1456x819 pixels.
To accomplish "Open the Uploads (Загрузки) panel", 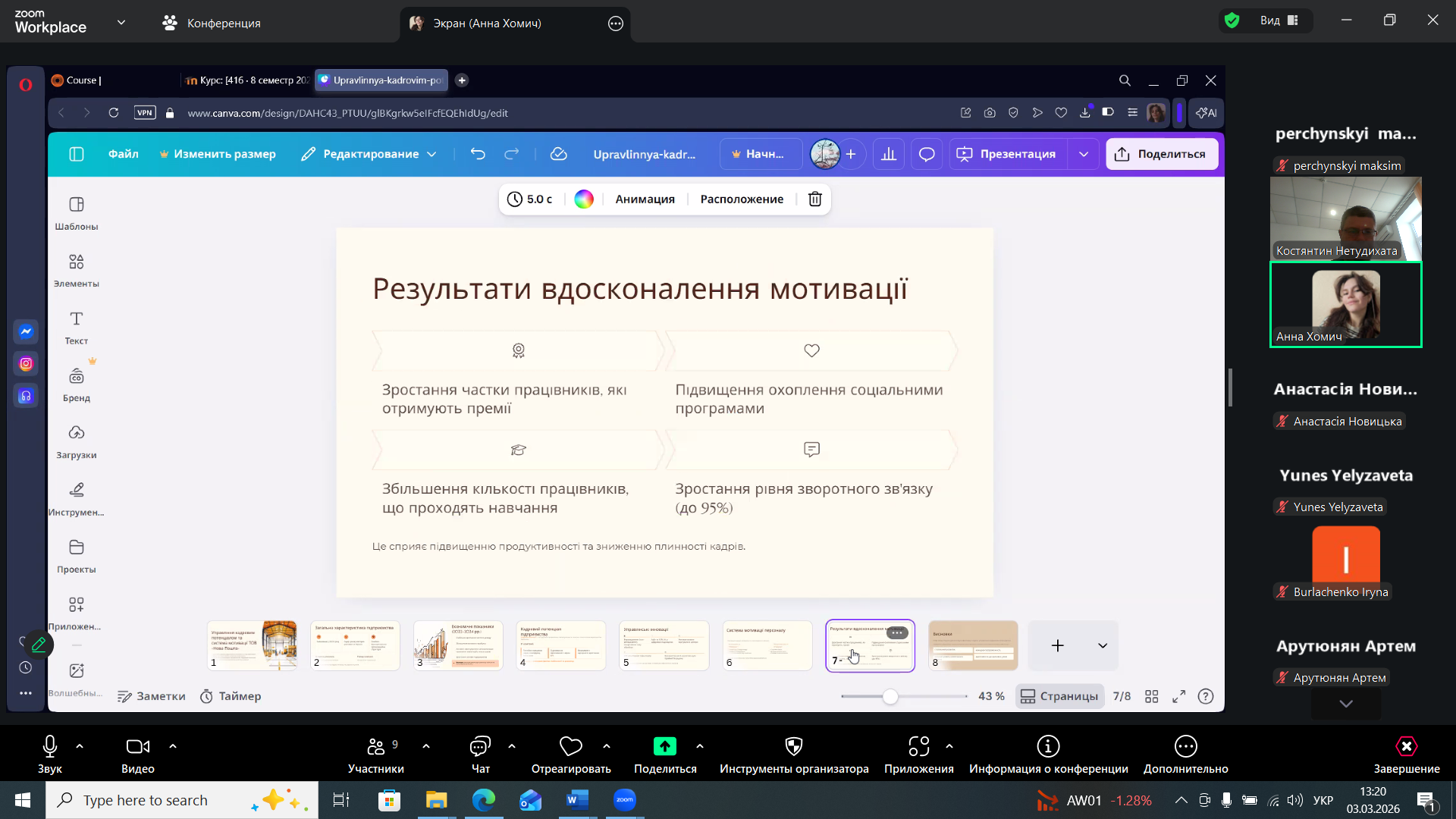I will 76,441.
